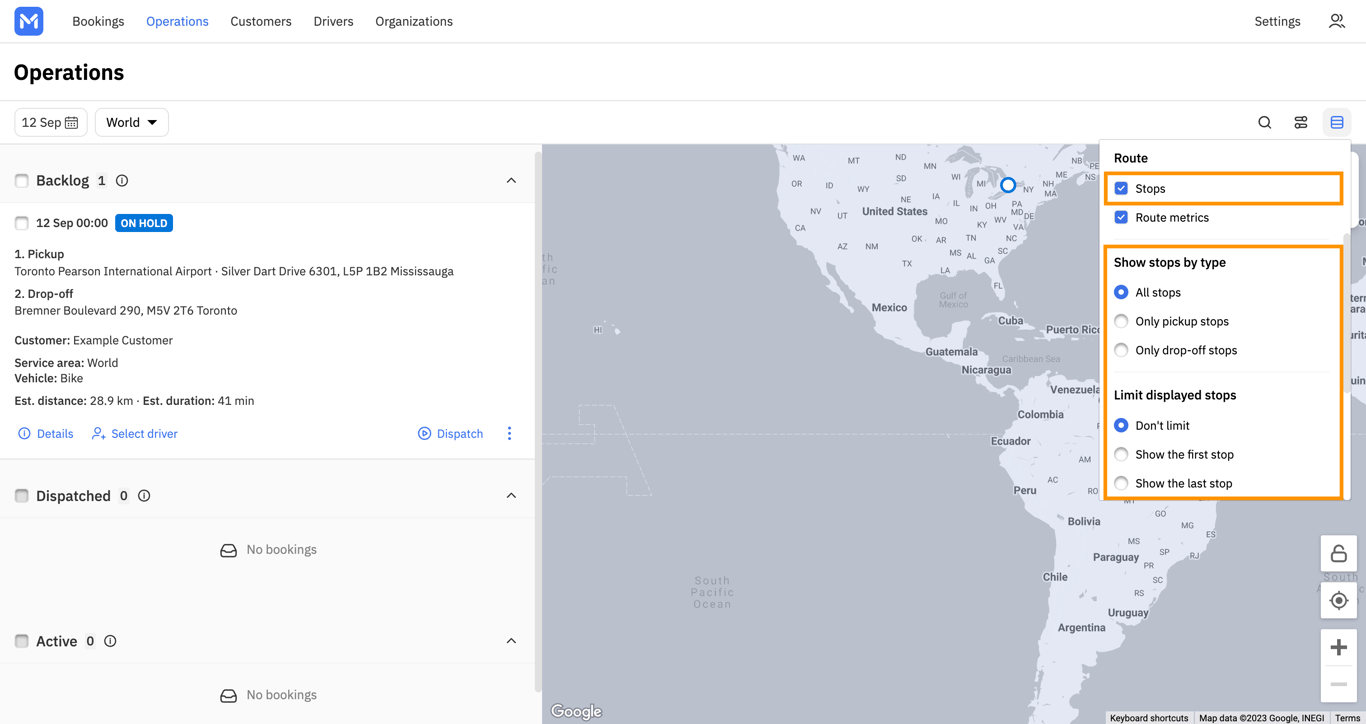Open the Operations tab
This screenshot has height=724, width=1366.
pos(177,21)
